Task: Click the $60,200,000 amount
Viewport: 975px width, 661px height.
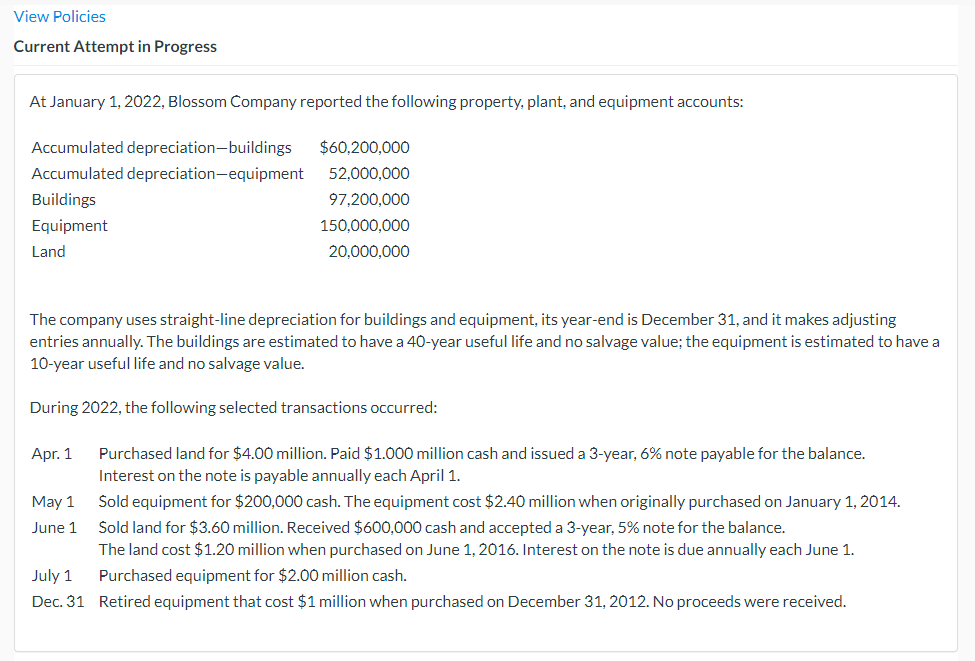Action: pos(365,147)
